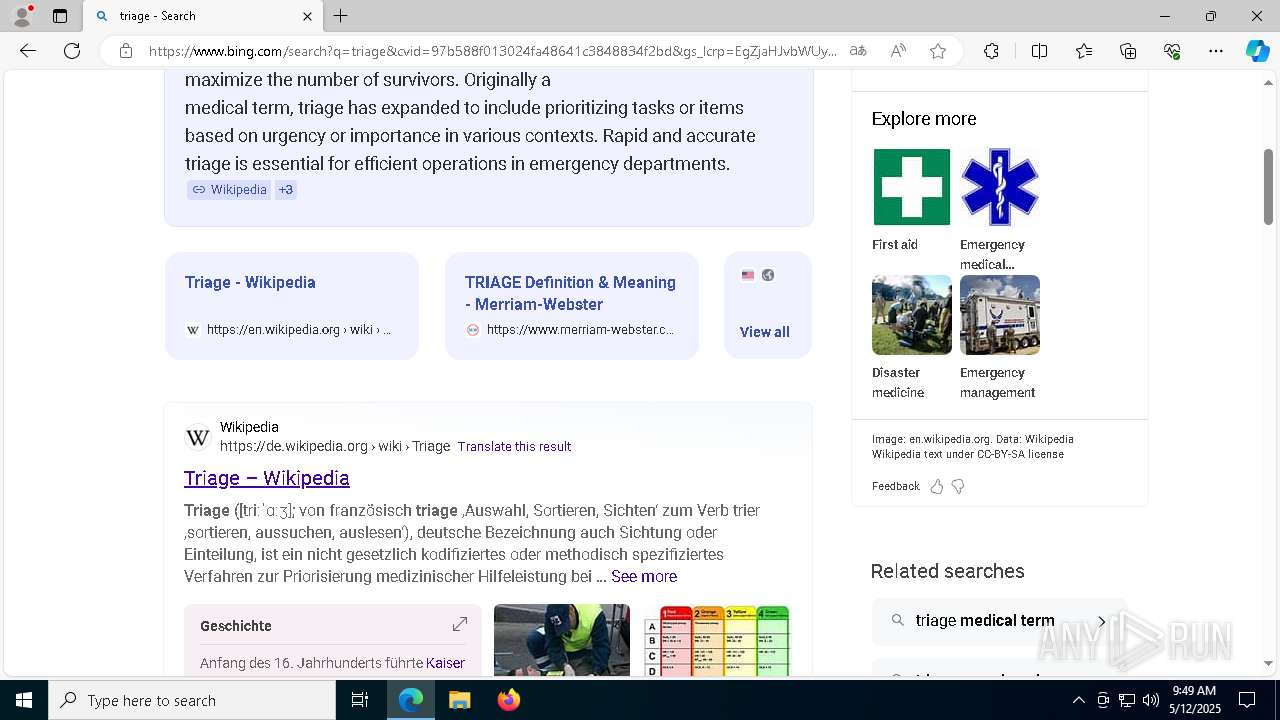Click wikipedia.org URL under Triage card

tap(298, 330)
